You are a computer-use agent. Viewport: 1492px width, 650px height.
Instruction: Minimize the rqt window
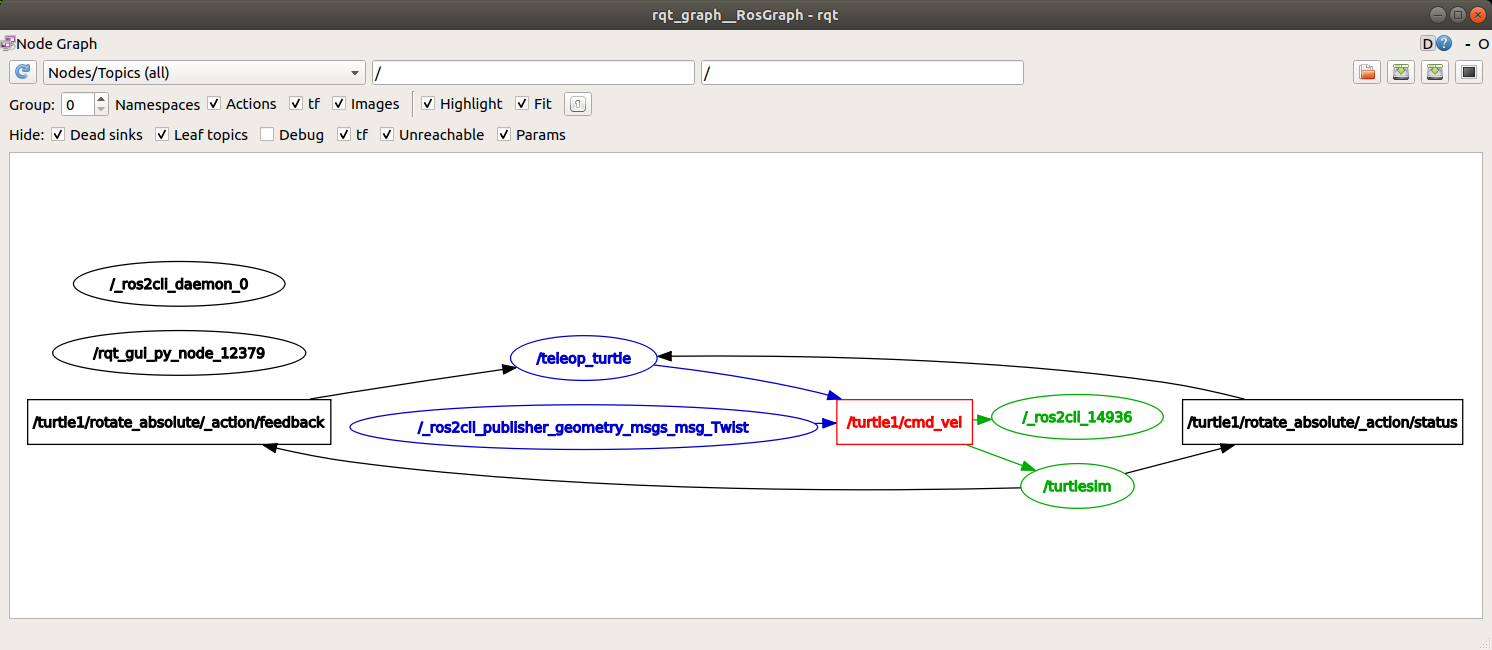1437,14
